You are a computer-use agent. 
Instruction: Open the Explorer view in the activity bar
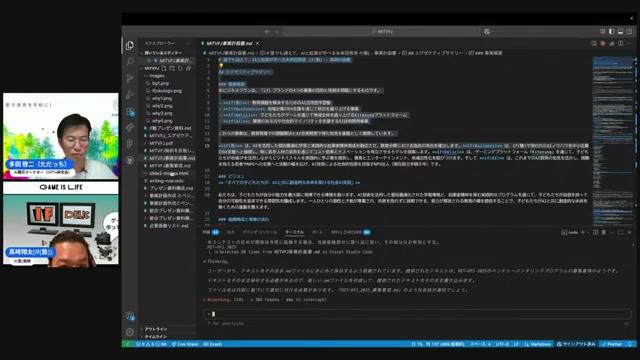tap(130, 46)
